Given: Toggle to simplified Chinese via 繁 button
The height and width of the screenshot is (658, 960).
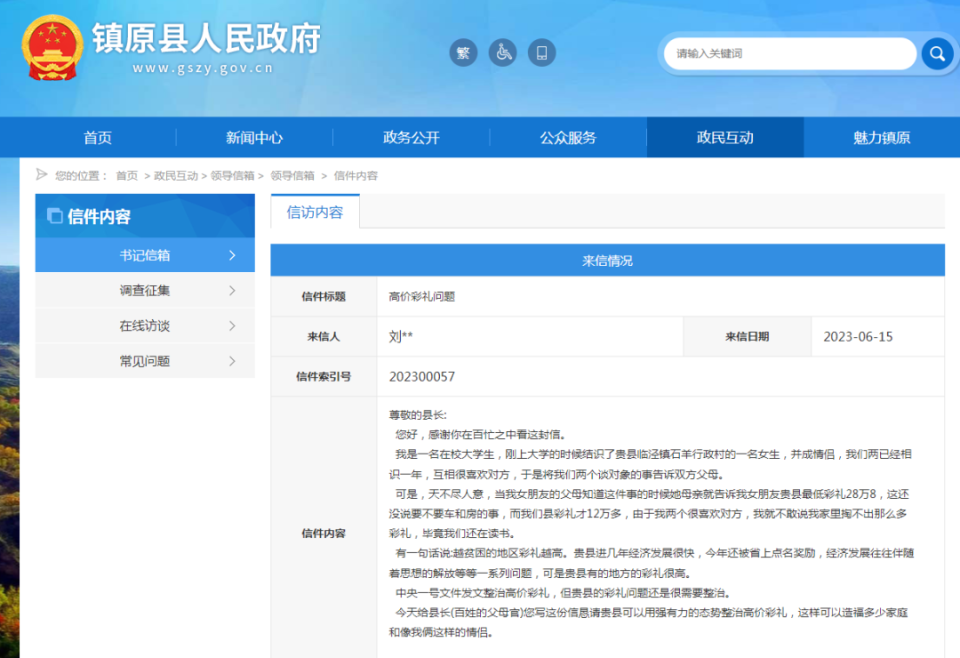Looking at the screenshot, I should (463, 52).
